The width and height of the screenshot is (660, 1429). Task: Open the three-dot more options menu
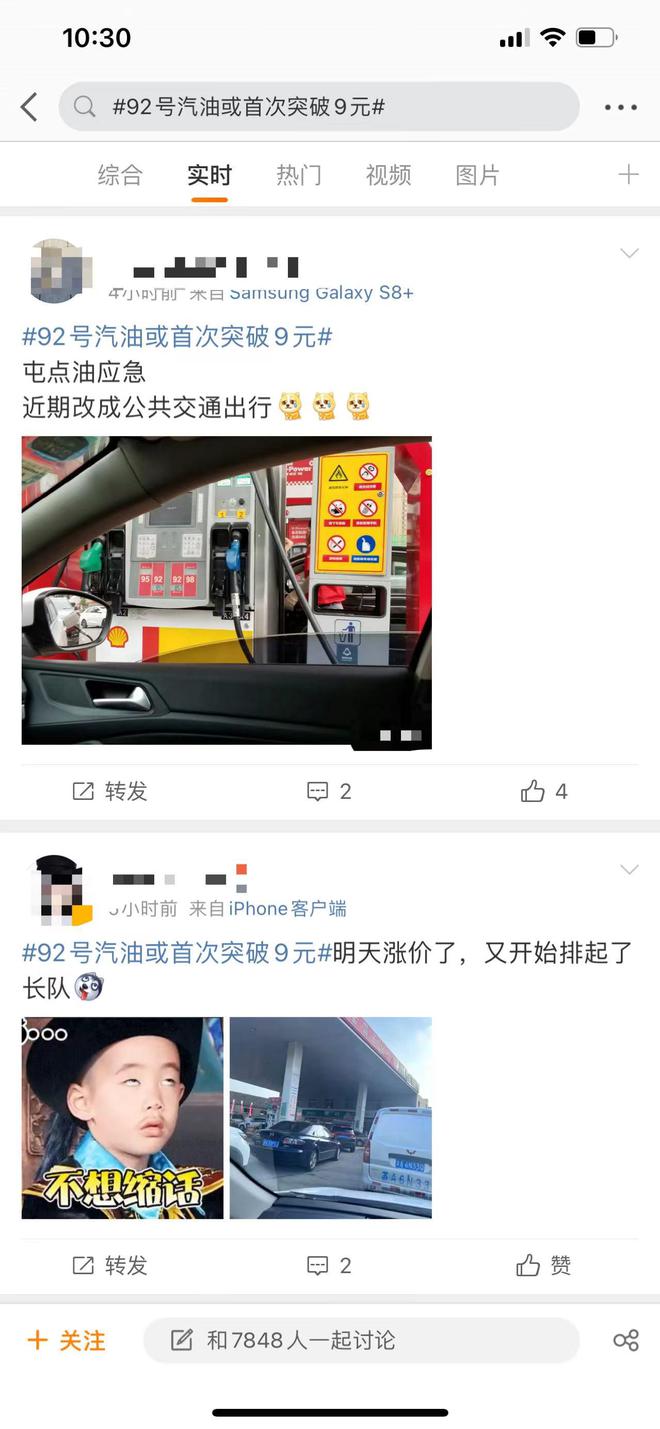click(620, 107)
